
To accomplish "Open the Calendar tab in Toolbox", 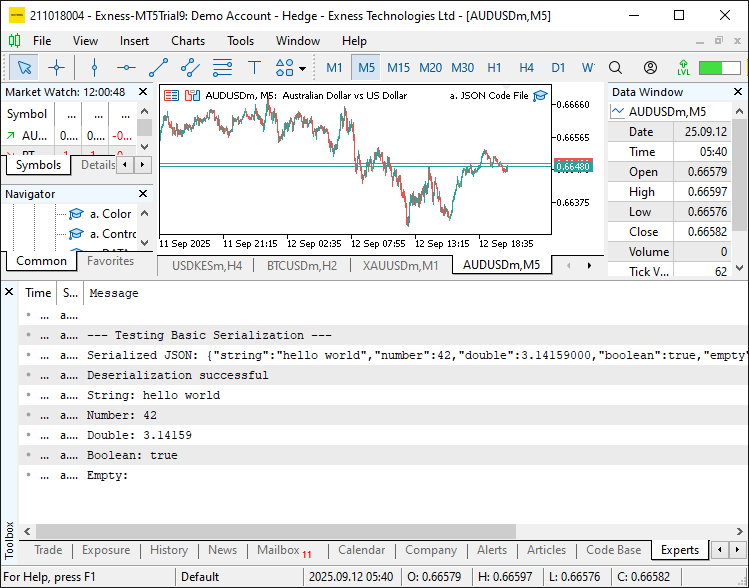I will tap(362, 550).
